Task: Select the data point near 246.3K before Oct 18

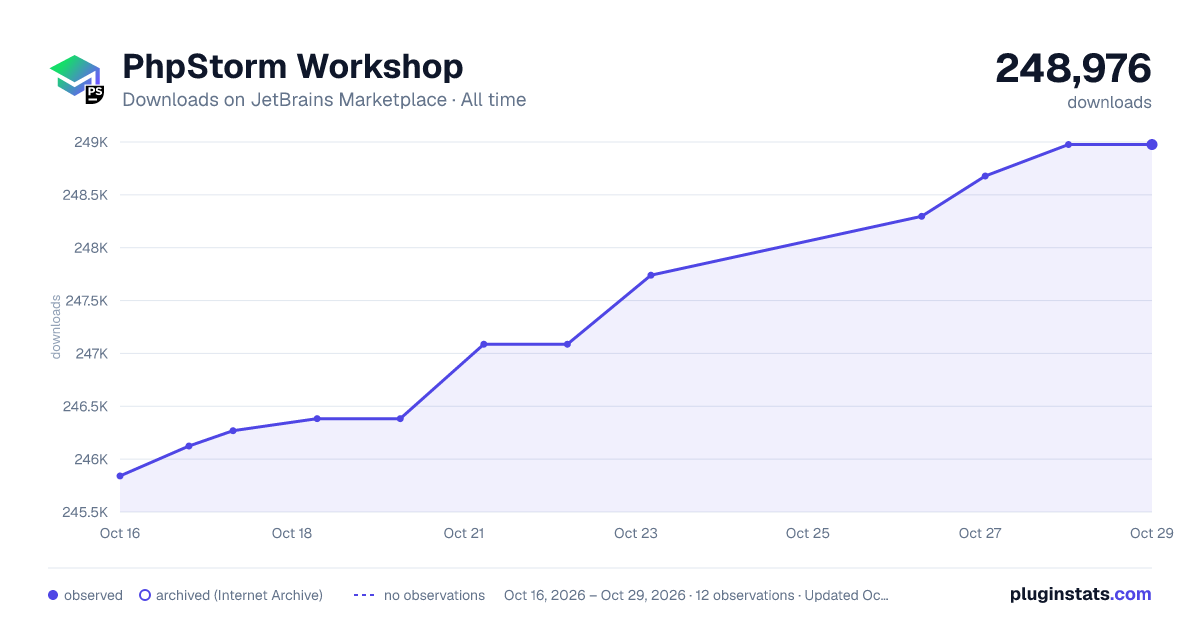Action: coord(233,431)
